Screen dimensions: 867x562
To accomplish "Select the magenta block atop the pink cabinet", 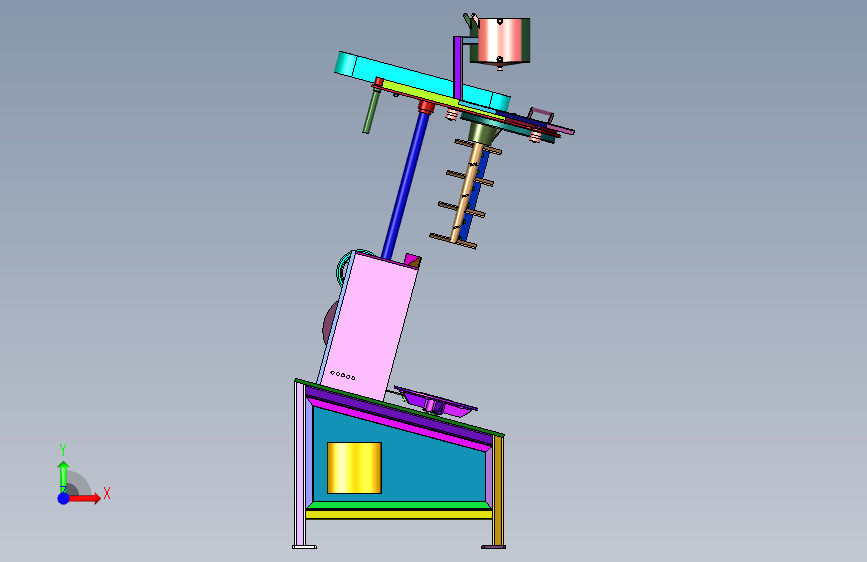I will coord(412,260).
